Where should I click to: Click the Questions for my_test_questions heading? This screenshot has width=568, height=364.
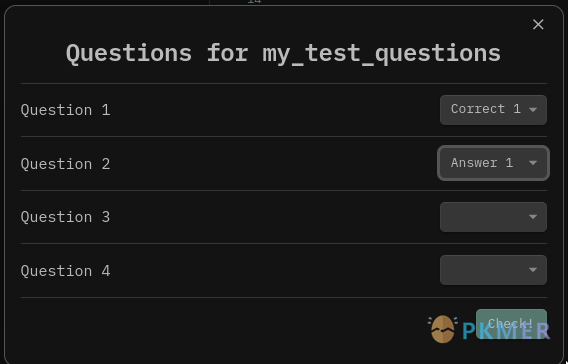point(283,54)
